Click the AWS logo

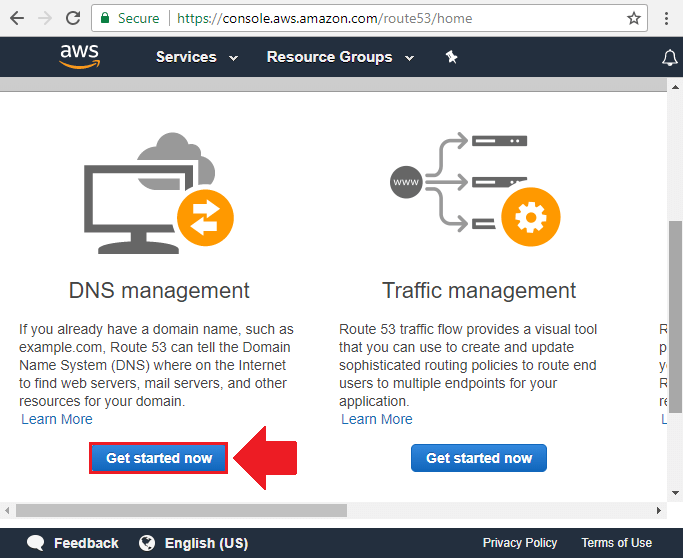(x=80, y=57)
